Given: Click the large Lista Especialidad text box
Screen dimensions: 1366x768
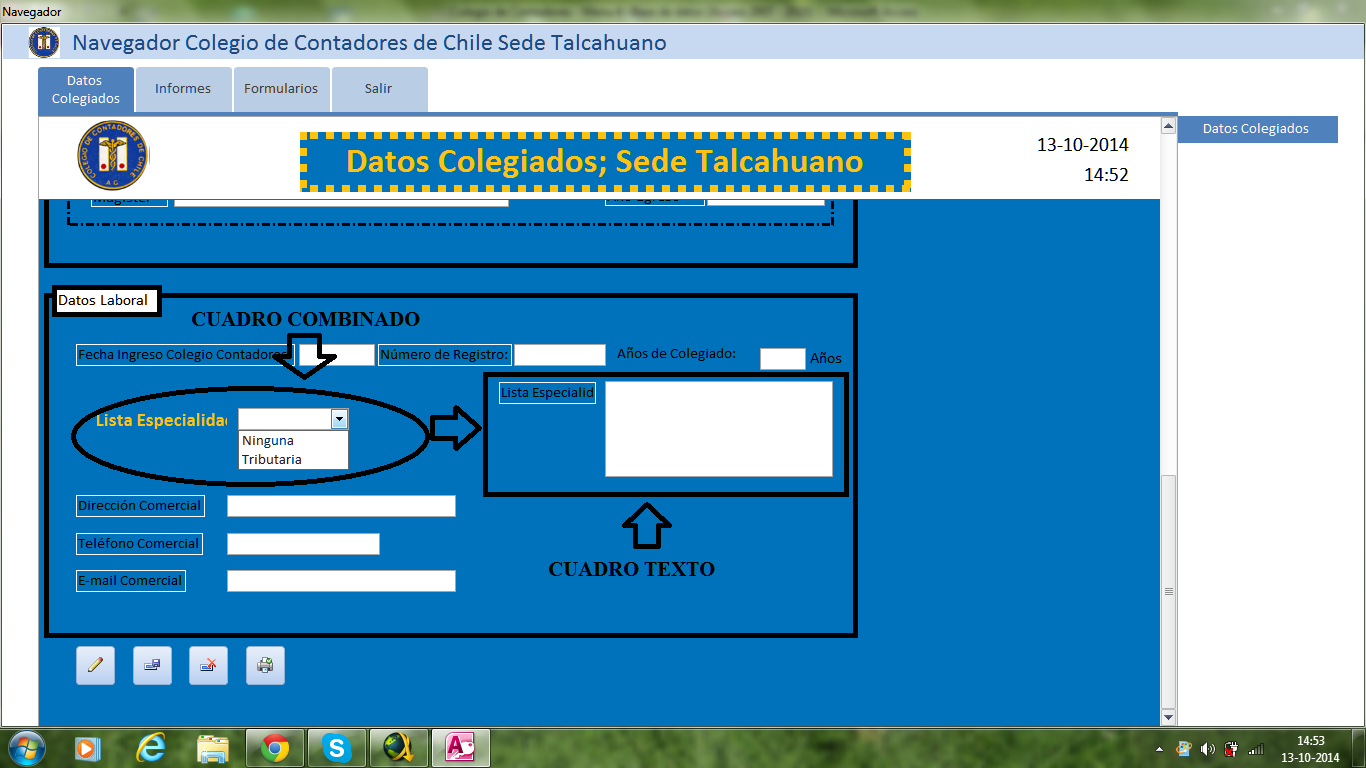Looking at the screenshot, I should point(719,429).
